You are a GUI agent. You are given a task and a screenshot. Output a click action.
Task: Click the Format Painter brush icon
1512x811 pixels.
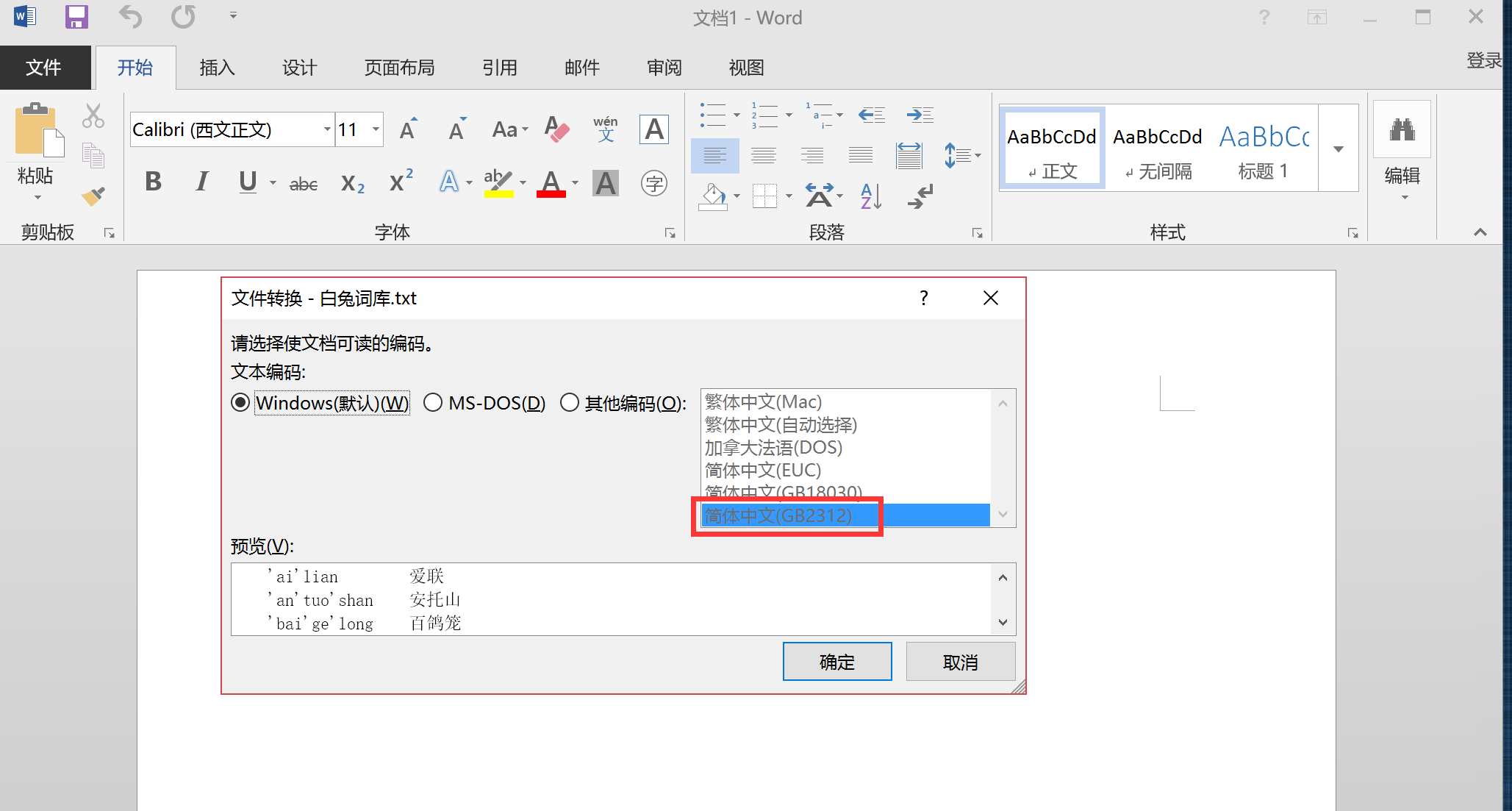point(93,196)
